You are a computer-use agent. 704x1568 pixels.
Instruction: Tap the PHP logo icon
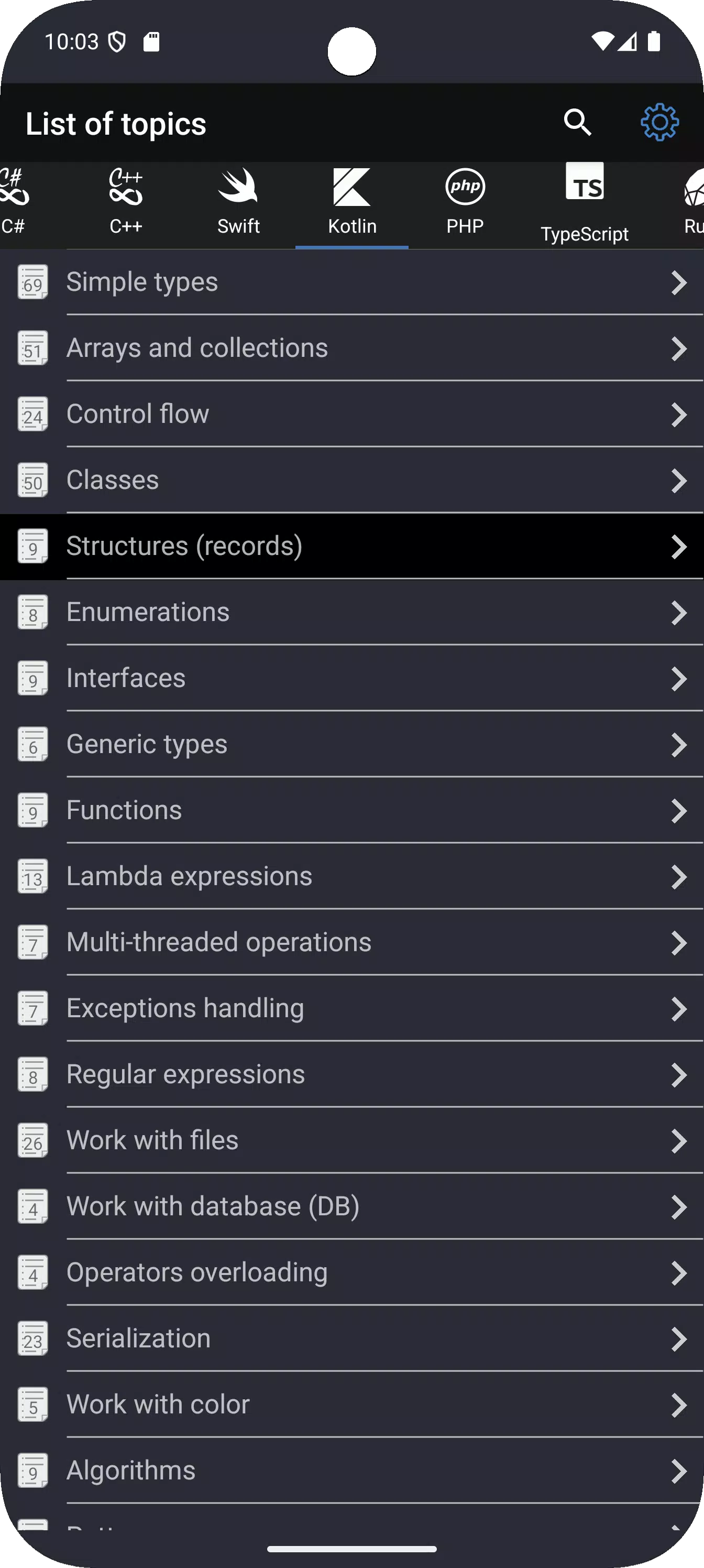point(465,186)
